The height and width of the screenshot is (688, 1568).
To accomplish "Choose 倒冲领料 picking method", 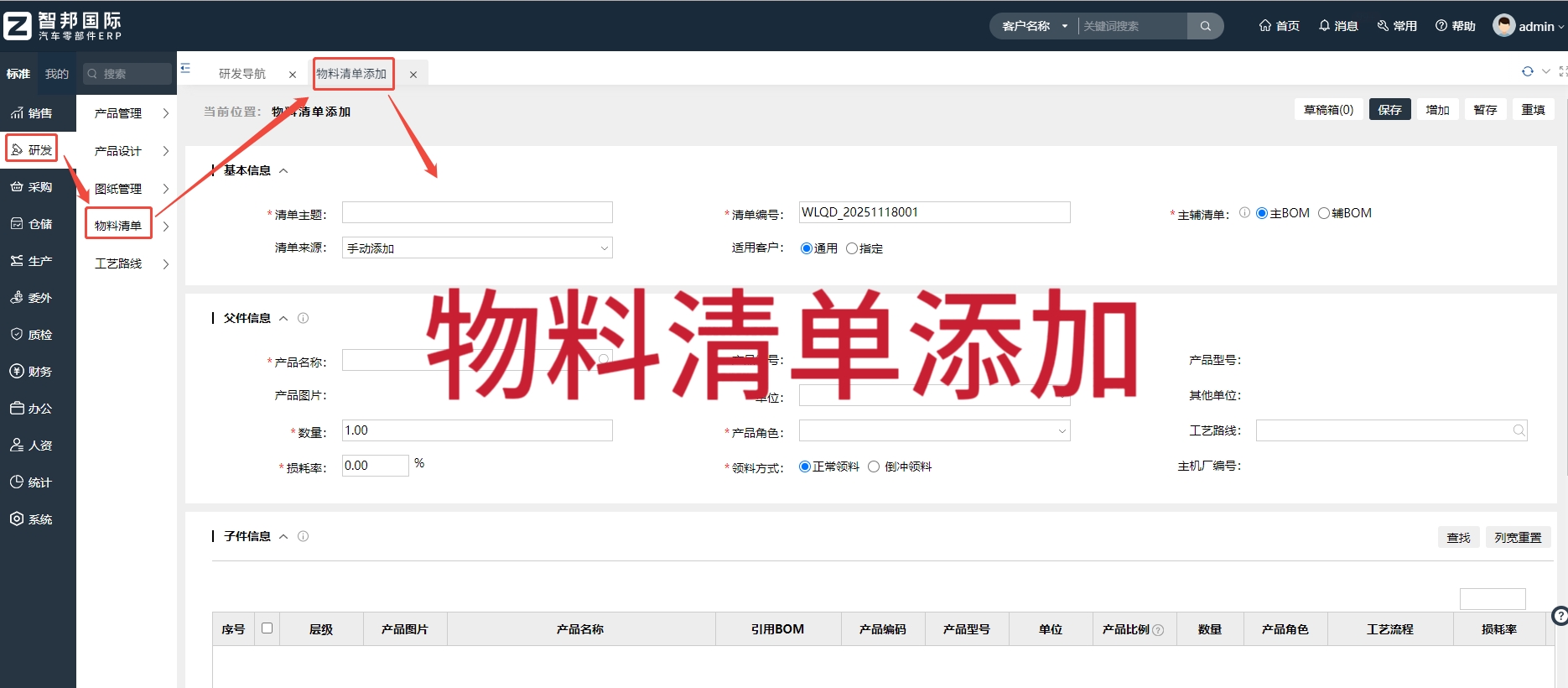I will coord(874,466).
